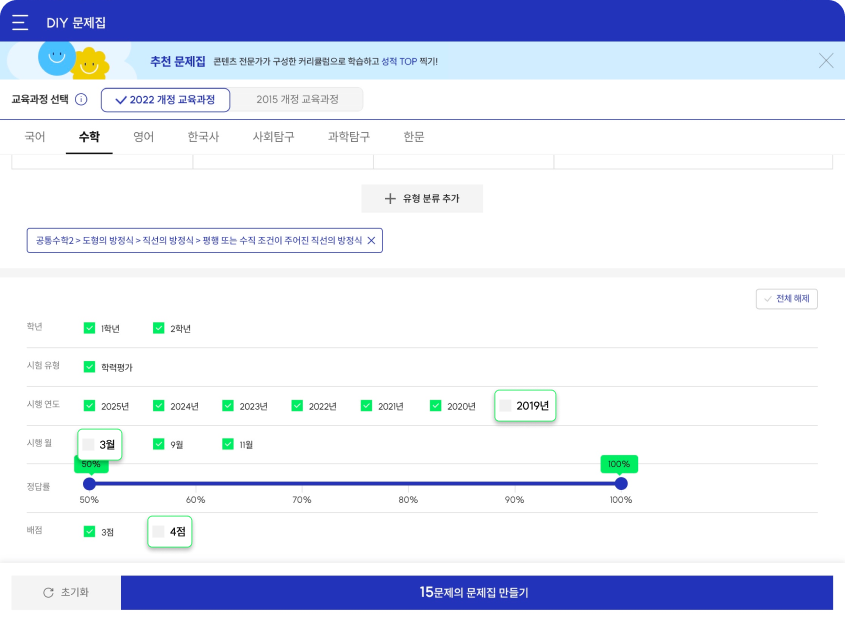Switch to the 영어 tab
Viewport: 845px width, 618px height.
pos(143,137)
